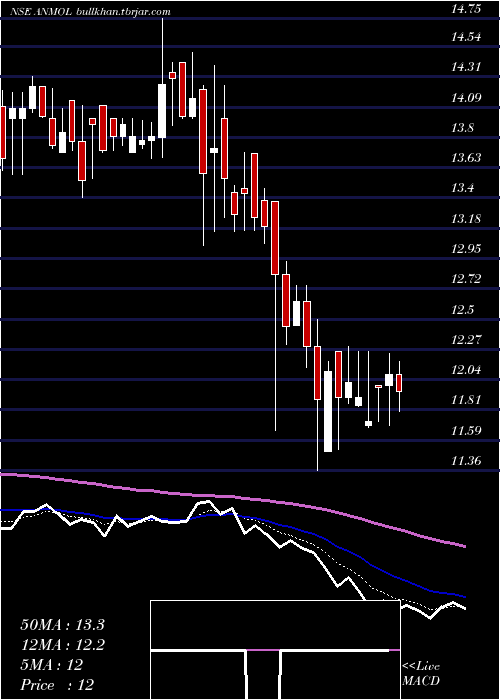
Task: Click the last red candlestick on the chart
Action: coord(399,383)
